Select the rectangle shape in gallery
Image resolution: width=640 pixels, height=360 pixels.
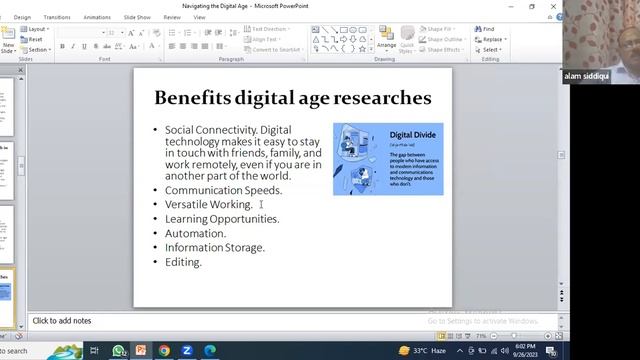point(344,30)
